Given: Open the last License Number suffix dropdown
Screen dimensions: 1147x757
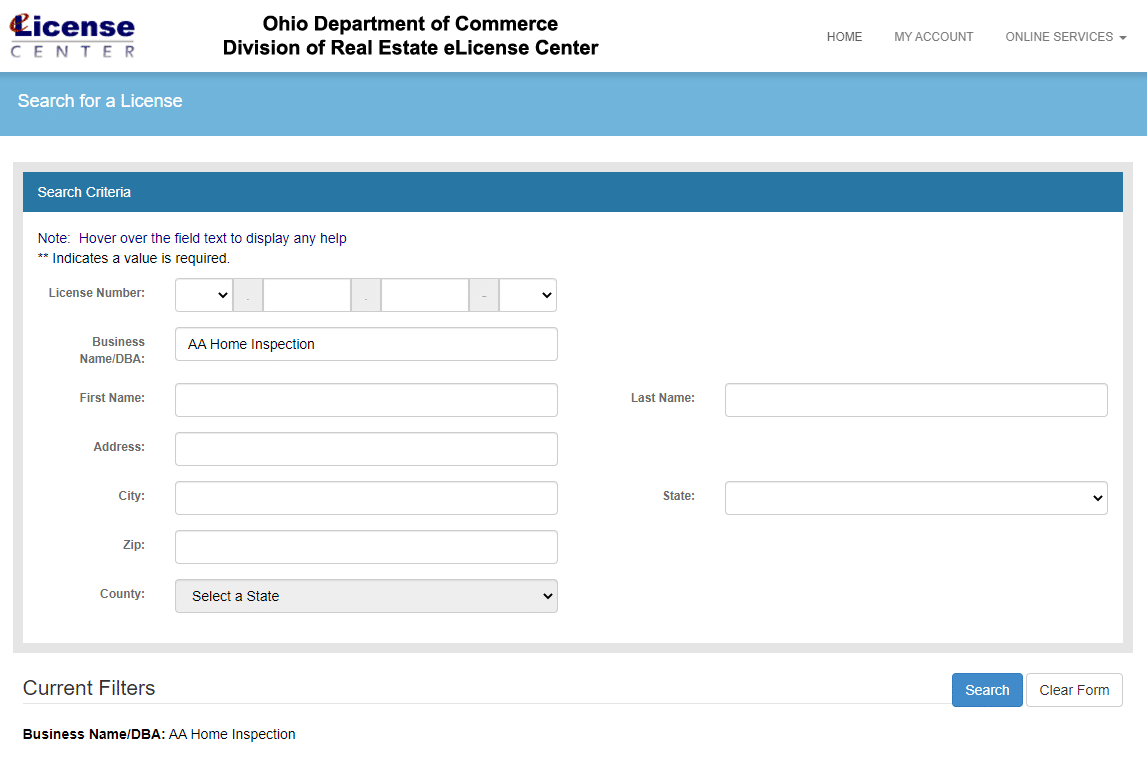Looking at the screenshot, I should 527,294.
